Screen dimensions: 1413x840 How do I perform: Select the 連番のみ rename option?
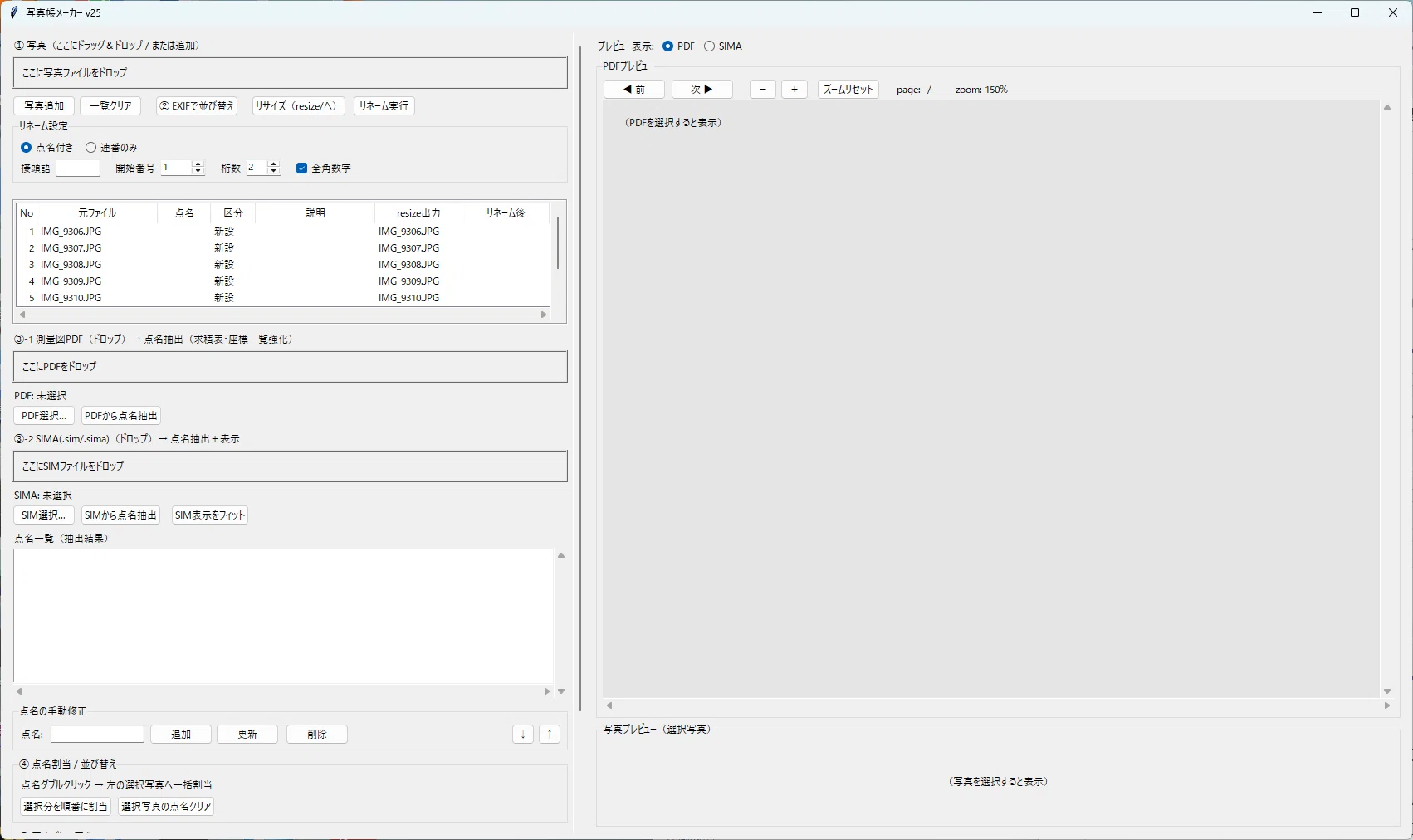(111, 148)
